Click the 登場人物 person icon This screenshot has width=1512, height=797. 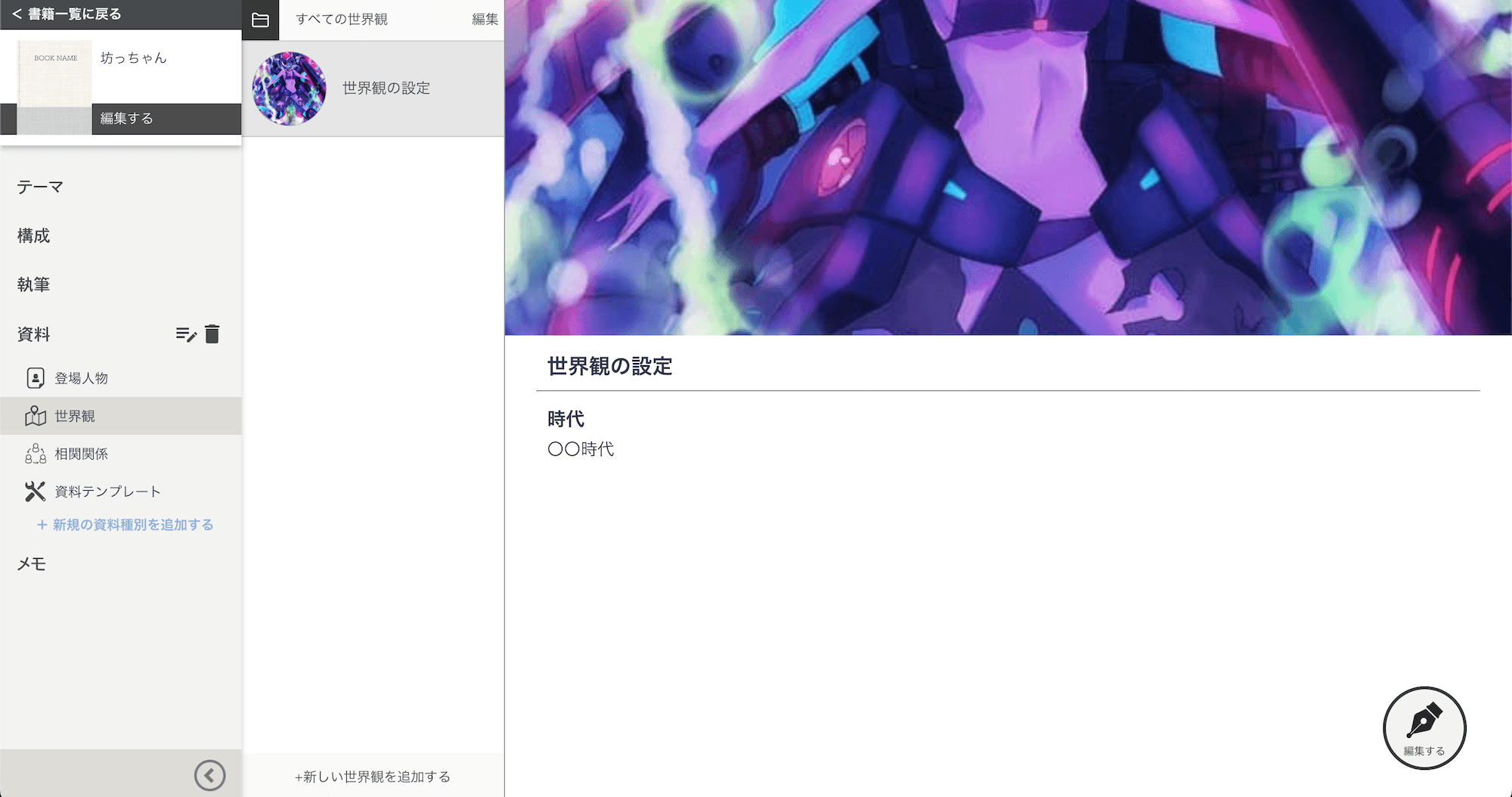coord(36,378)
